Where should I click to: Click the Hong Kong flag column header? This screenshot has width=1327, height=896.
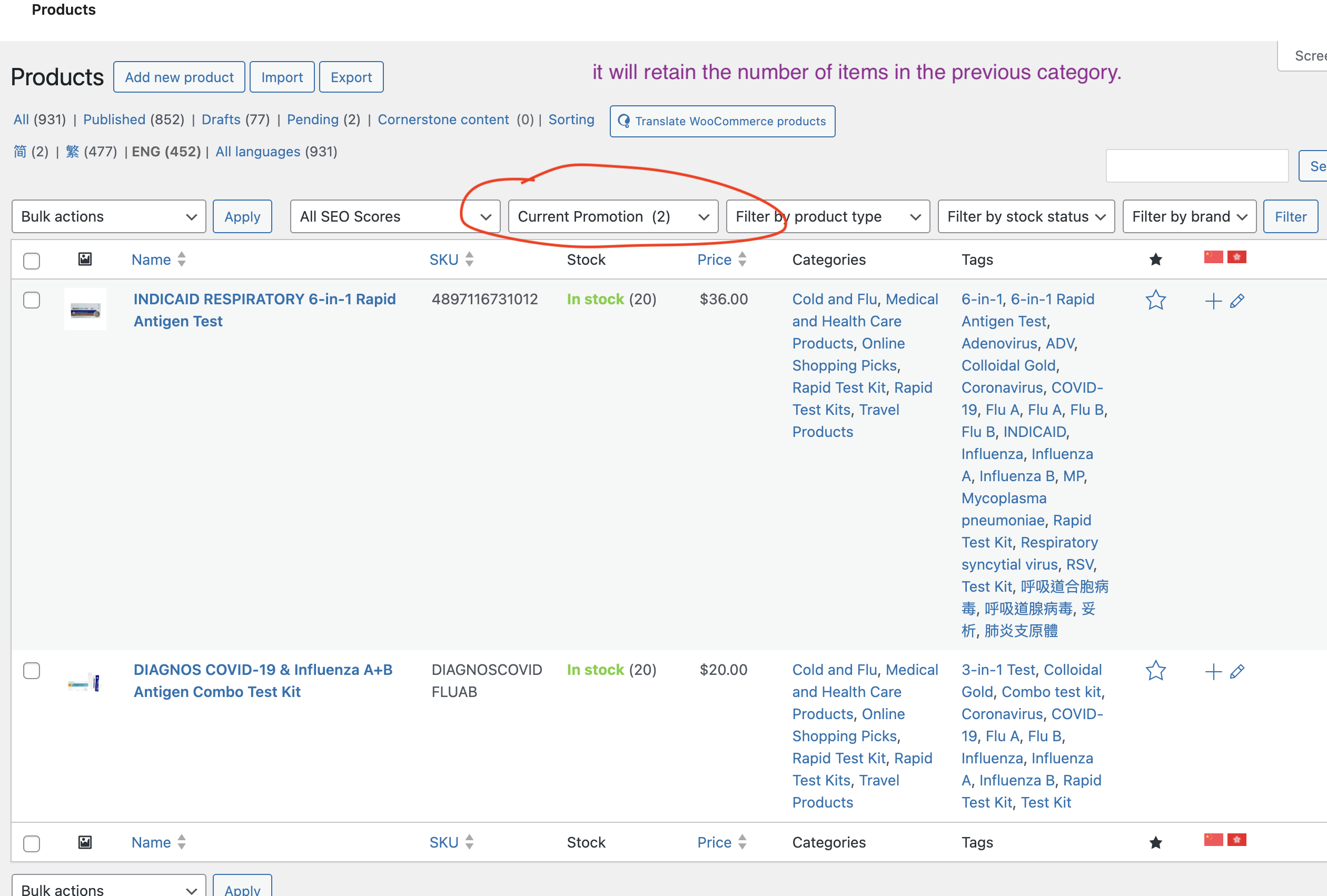click(1237, 257)
